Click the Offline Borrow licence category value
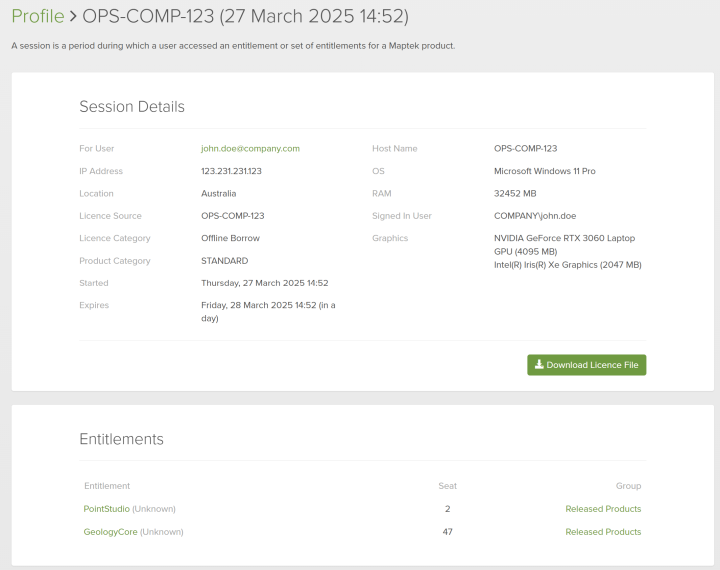Screen dimensions: 720x570 point(230,238)
